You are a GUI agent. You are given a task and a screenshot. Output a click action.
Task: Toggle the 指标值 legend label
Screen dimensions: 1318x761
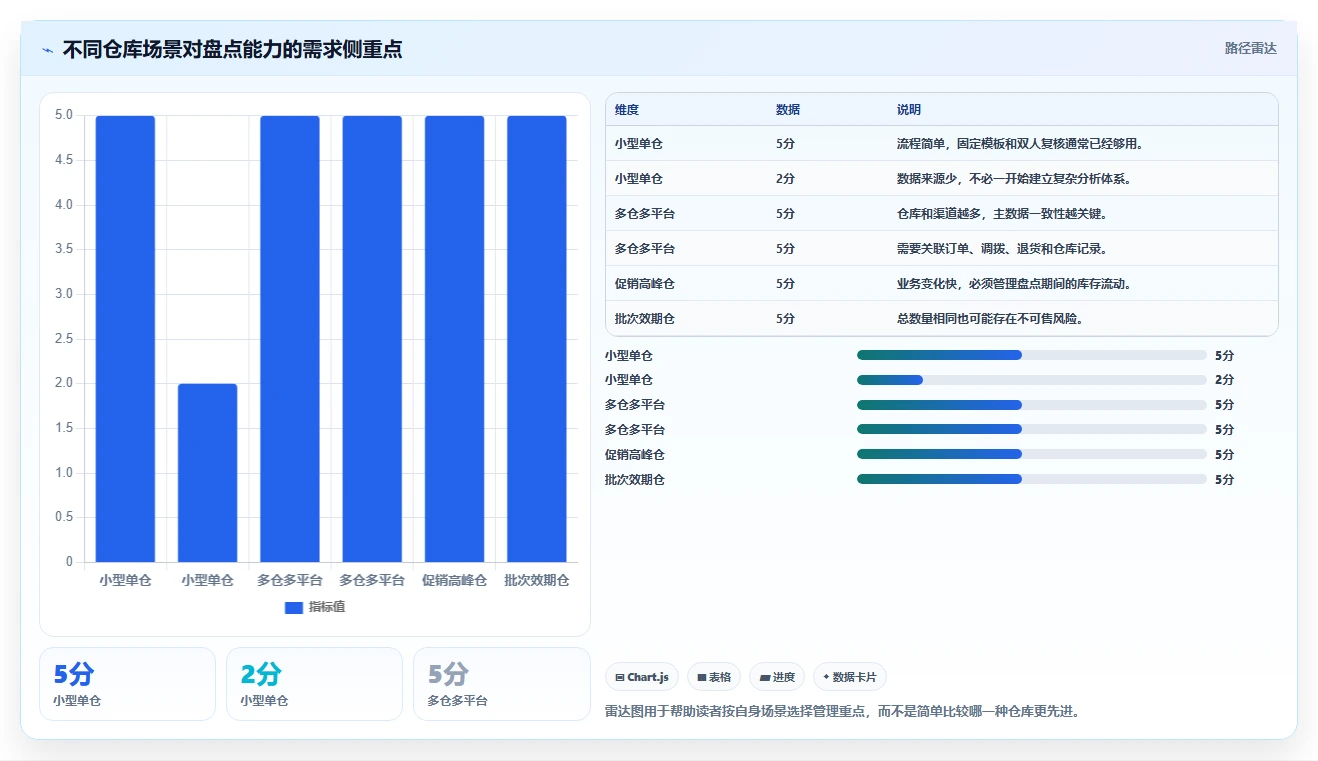click(x=327, y=607)
